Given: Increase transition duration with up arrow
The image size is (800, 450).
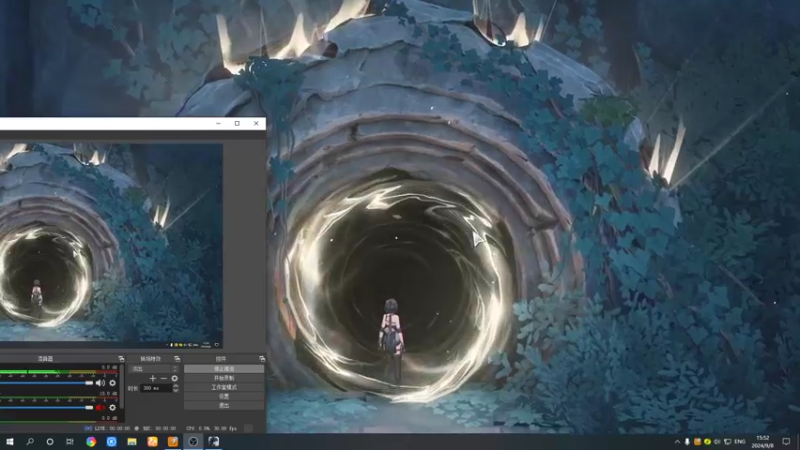Looking at the screenshot, I should [x=176, y=386].
